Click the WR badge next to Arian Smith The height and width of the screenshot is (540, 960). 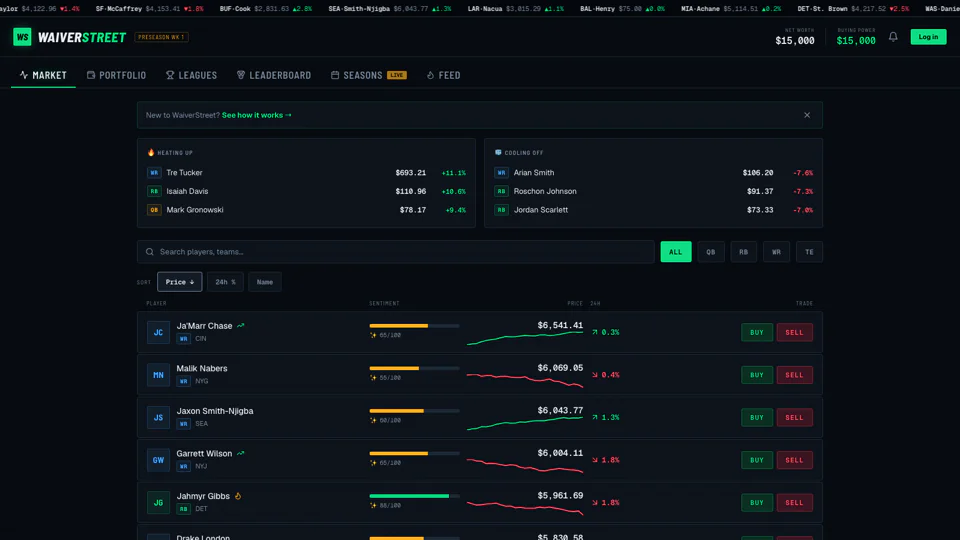pyautogui.click(x=501, y=173)
